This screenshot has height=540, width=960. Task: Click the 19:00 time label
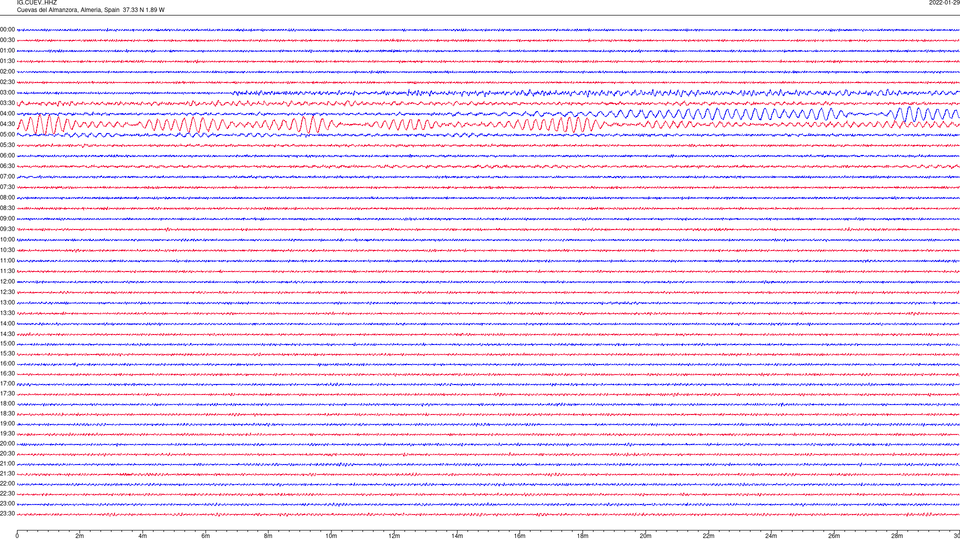(x=7, y=424)
